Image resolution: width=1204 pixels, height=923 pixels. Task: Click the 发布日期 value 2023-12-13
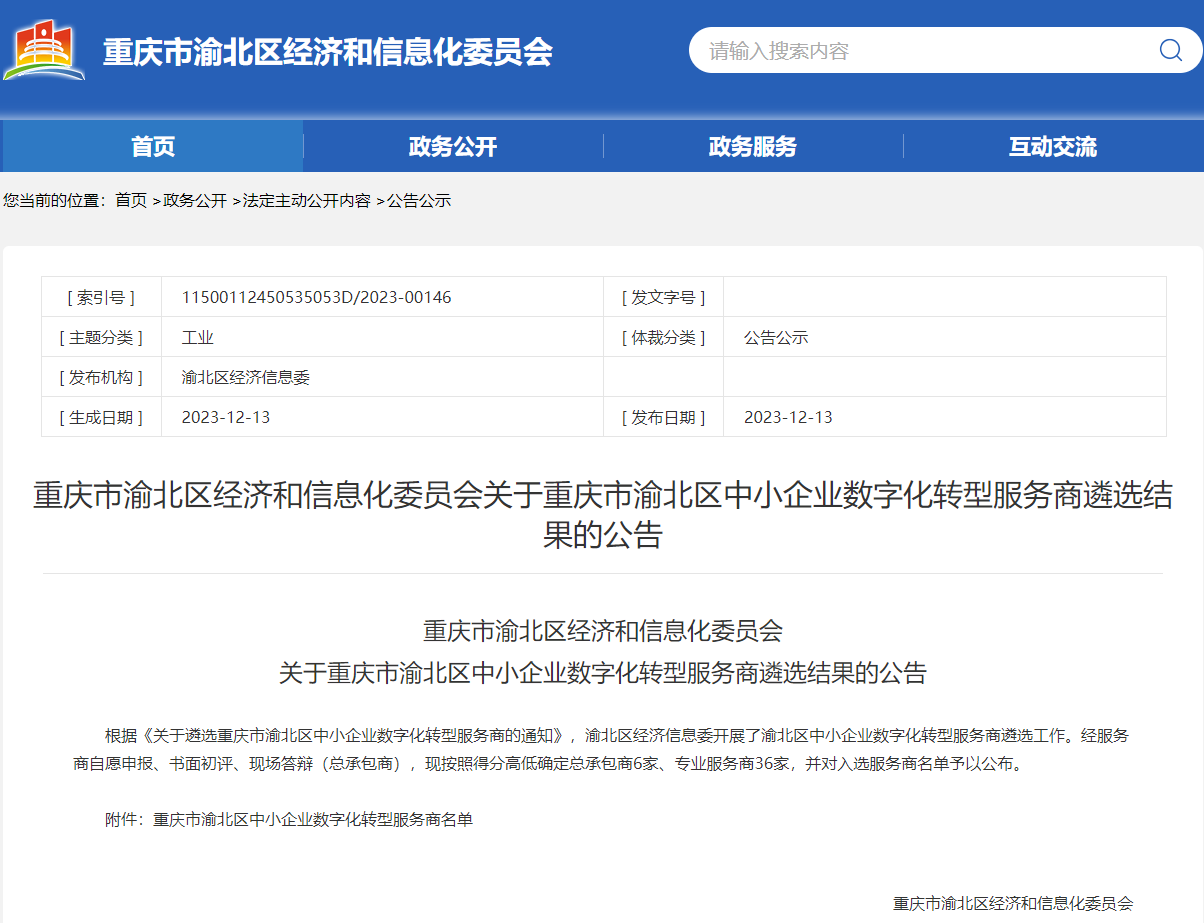click(x=788, y=417)
